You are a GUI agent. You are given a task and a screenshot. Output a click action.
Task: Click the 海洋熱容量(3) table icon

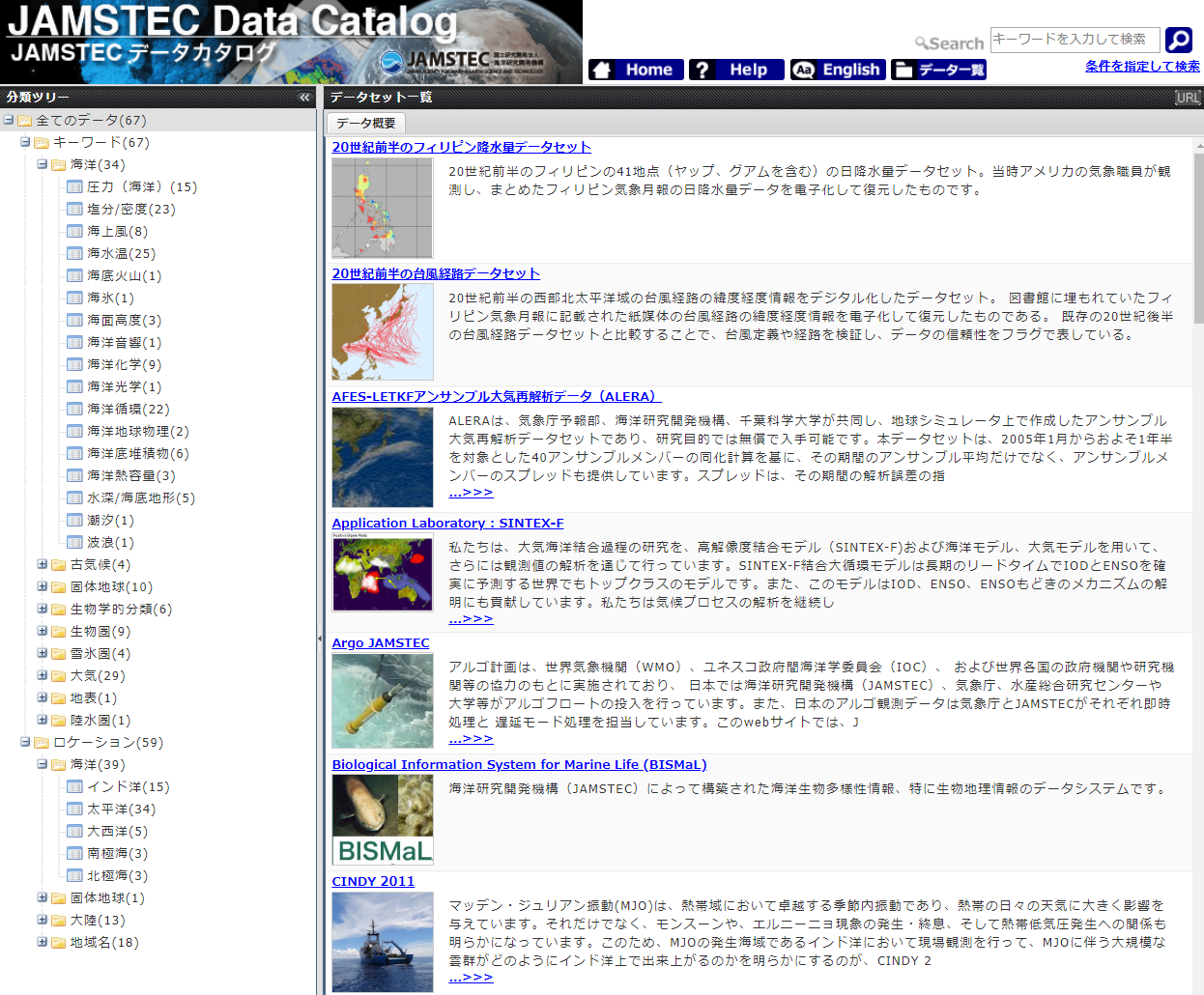(74, 476)
